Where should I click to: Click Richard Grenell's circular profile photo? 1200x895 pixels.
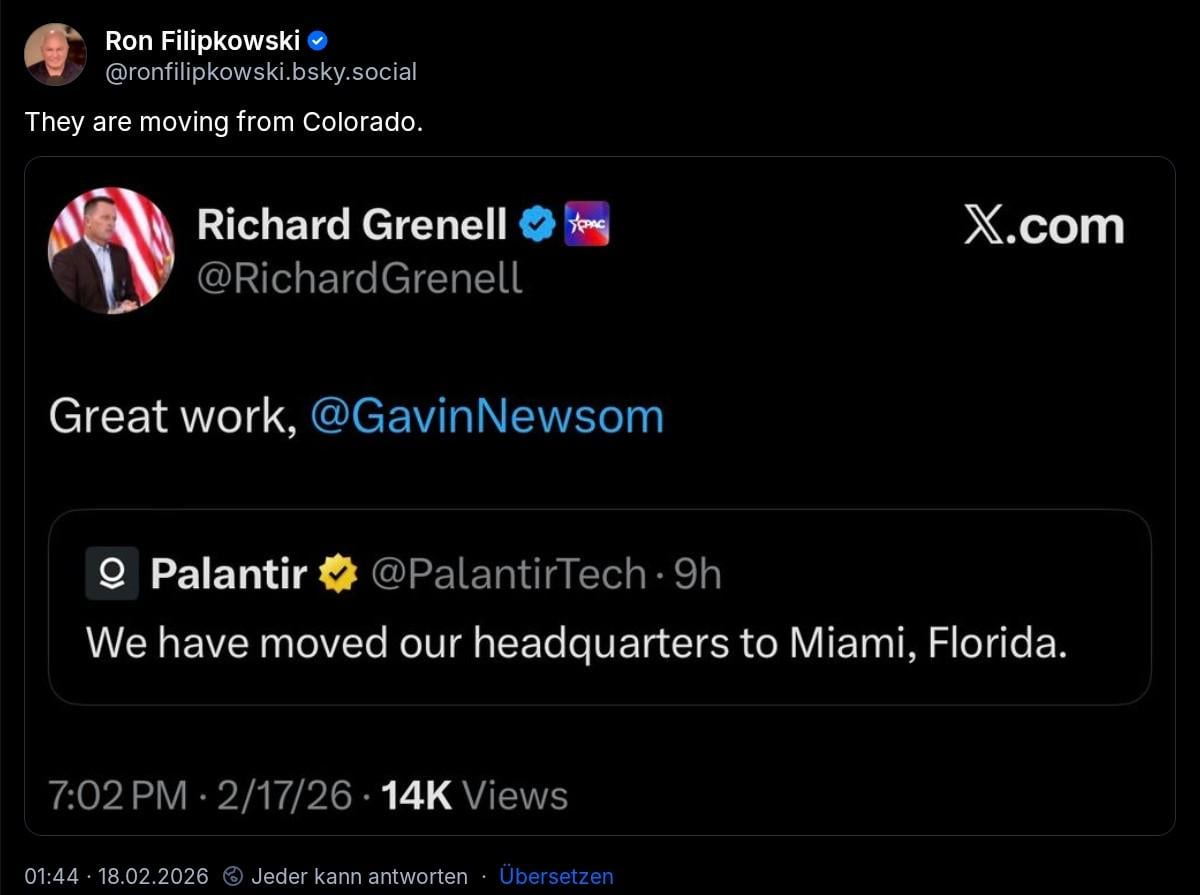point(111,250)
